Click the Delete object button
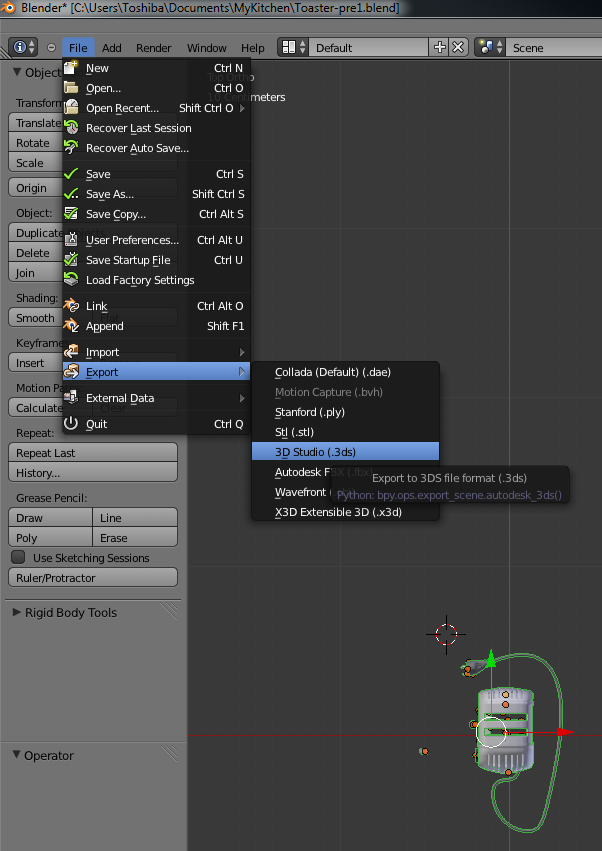602x851 pixels. 36,253
